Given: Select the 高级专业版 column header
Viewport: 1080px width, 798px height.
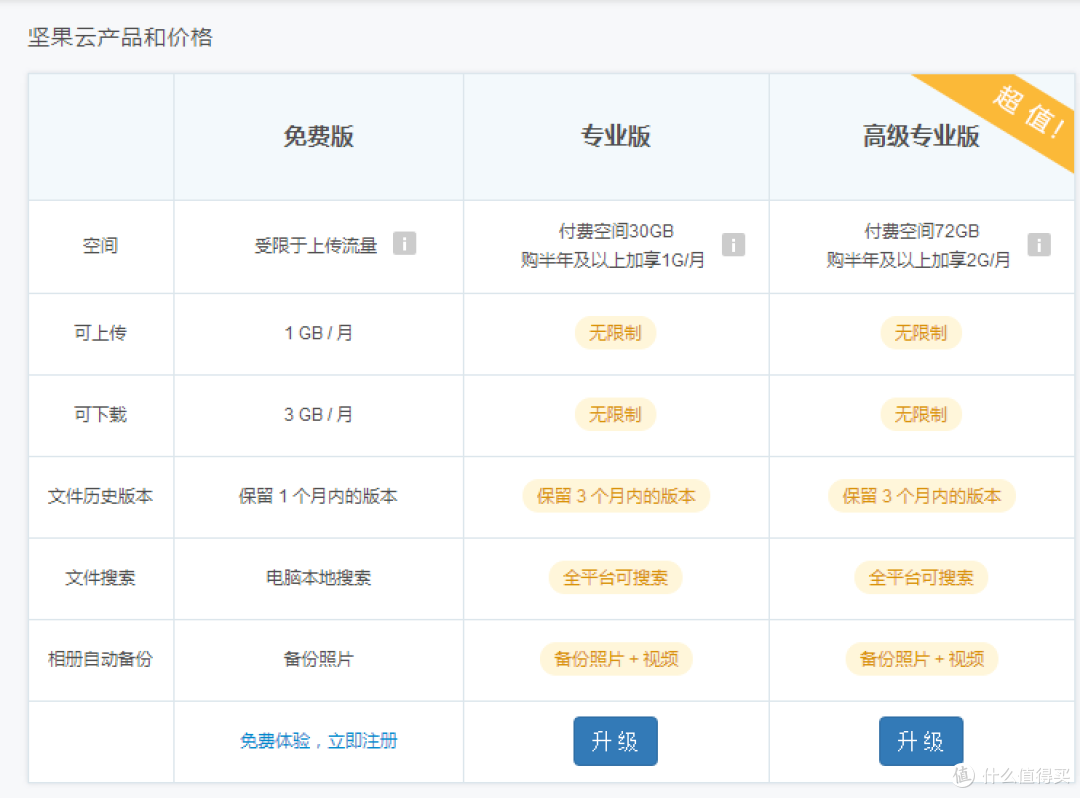Looking at the screenshot, I should point(921,136).
